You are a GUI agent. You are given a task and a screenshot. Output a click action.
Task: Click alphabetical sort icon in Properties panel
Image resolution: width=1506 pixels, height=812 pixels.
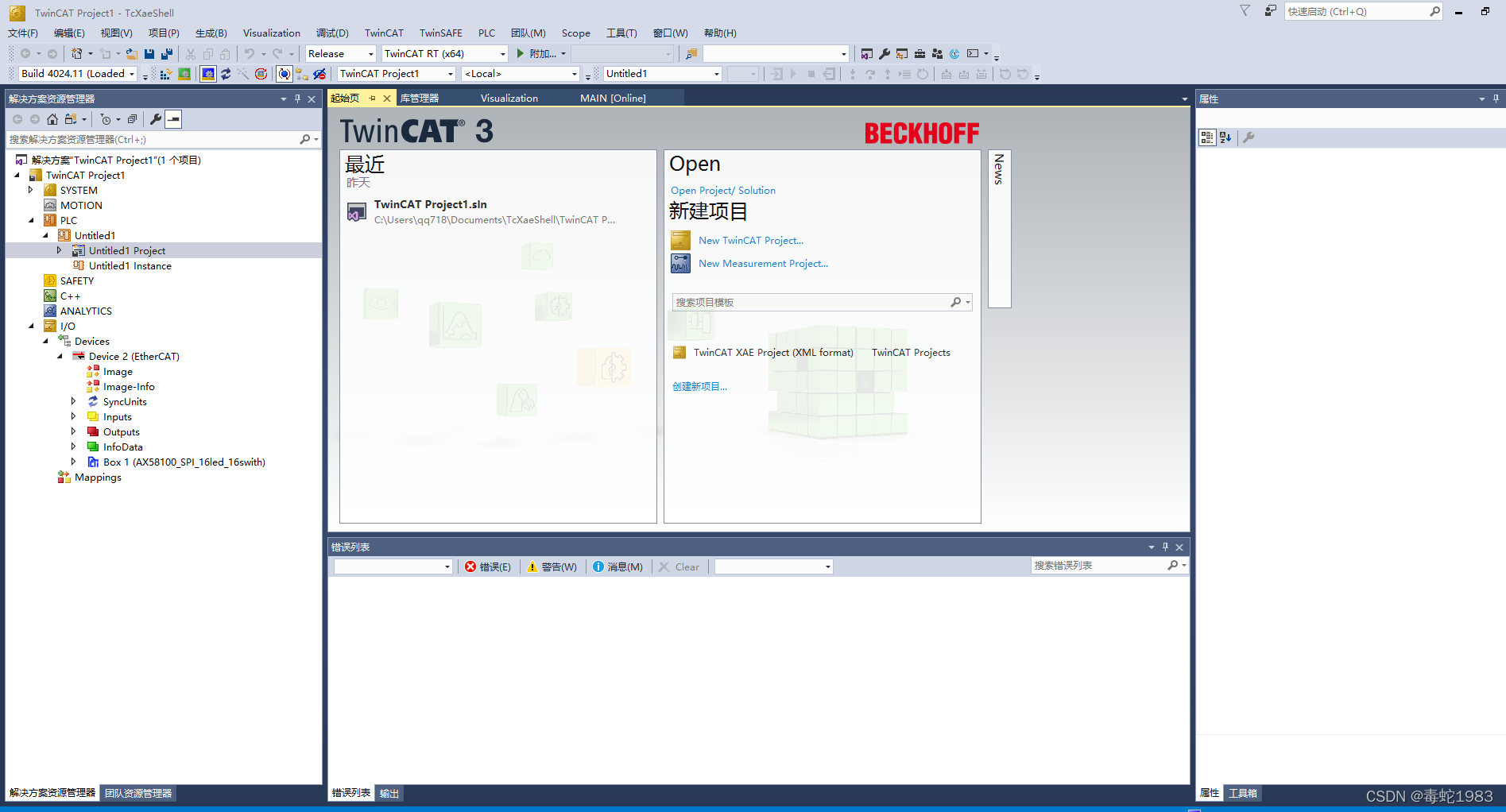(x=1225, y=137)
